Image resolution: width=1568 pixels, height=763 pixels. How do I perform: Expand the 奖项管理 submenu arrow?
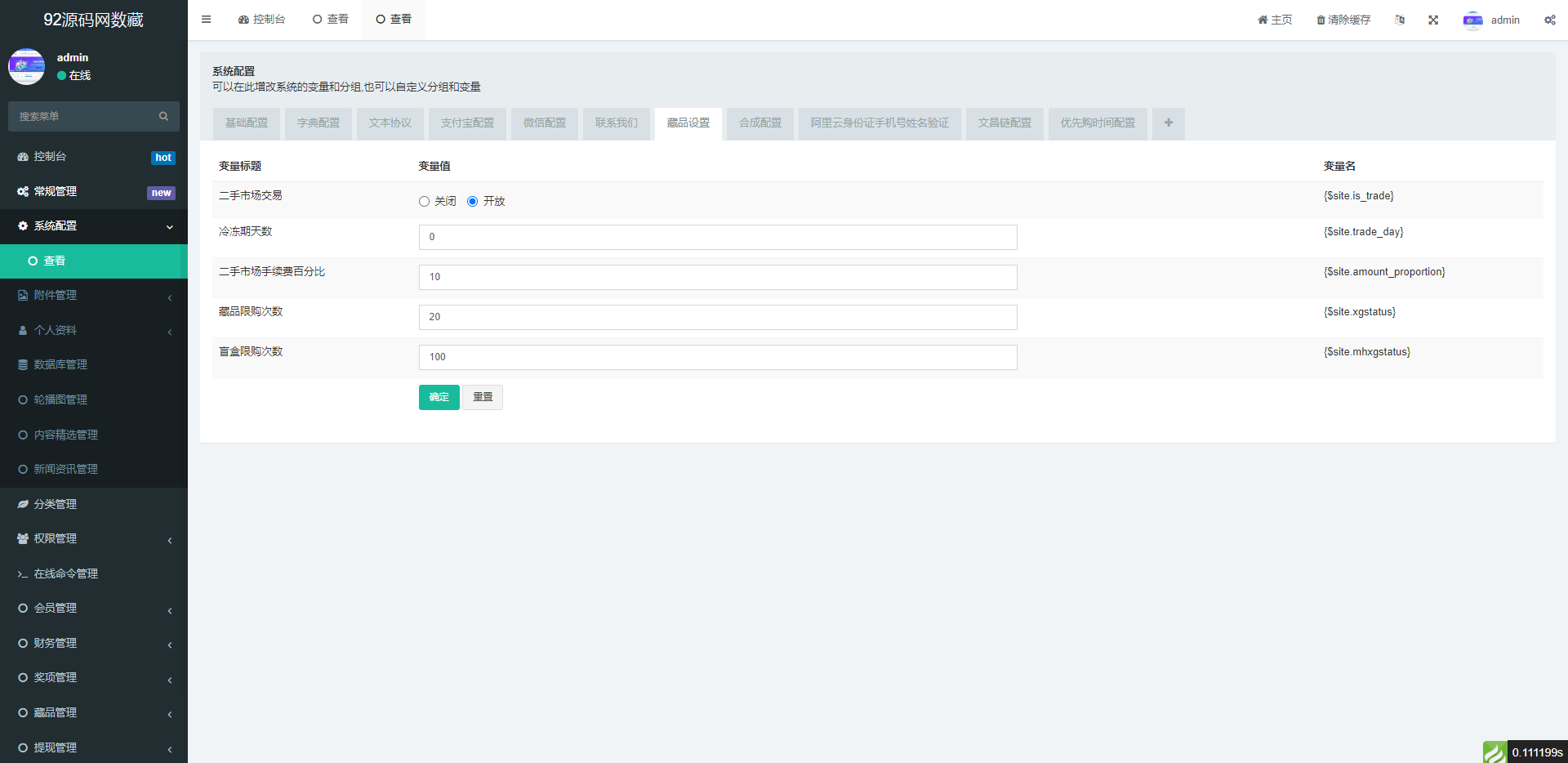(x=170, y=680)
